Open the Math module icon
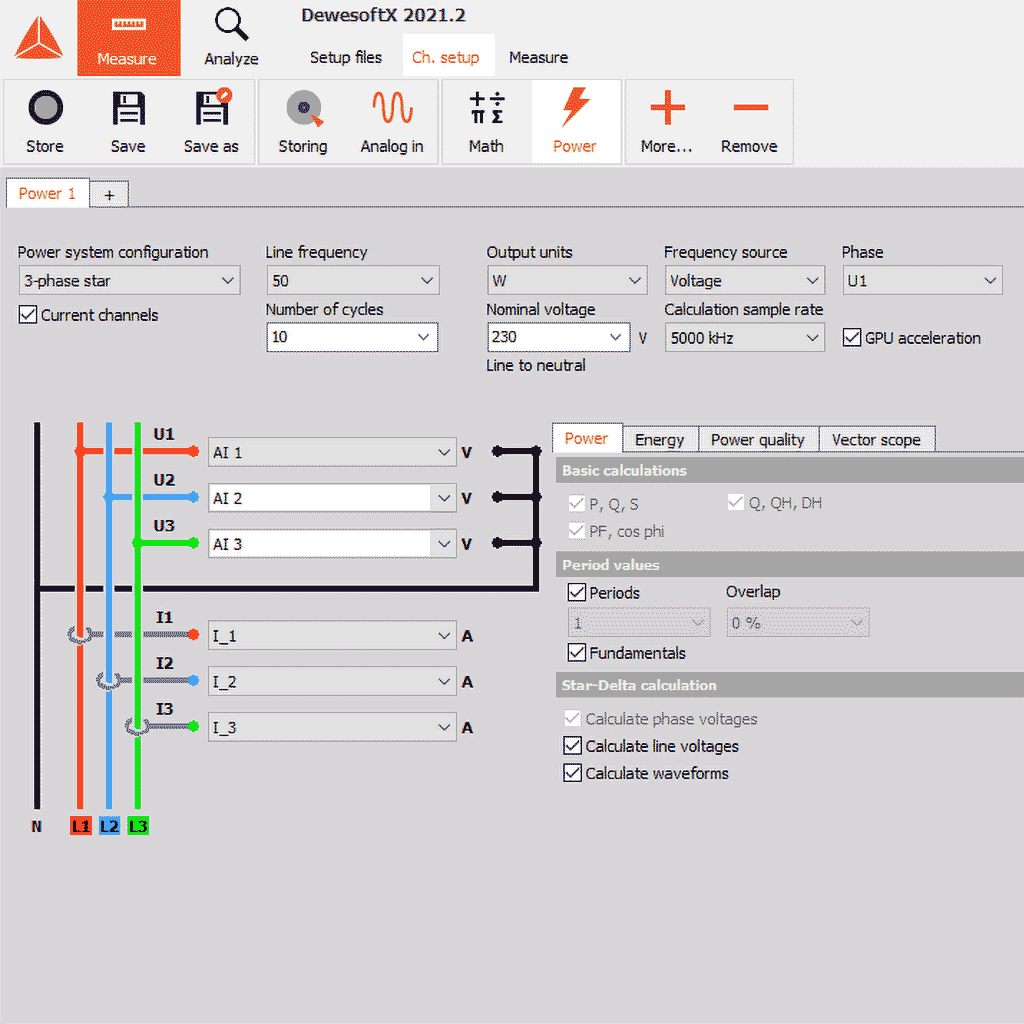 coord(486,108)
